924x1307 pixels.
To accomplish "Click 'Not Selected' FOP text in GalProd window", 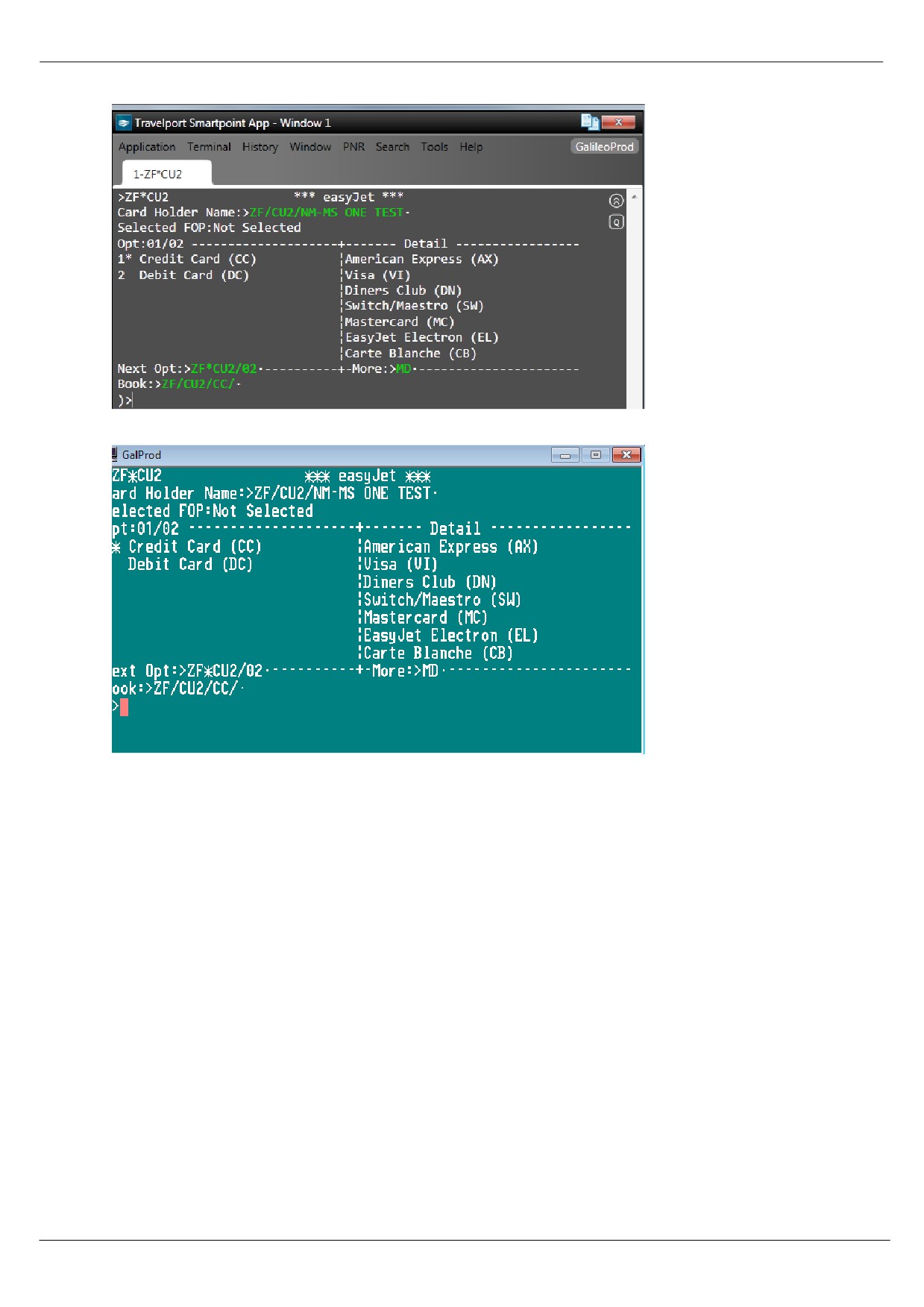I will pos(263,511).
